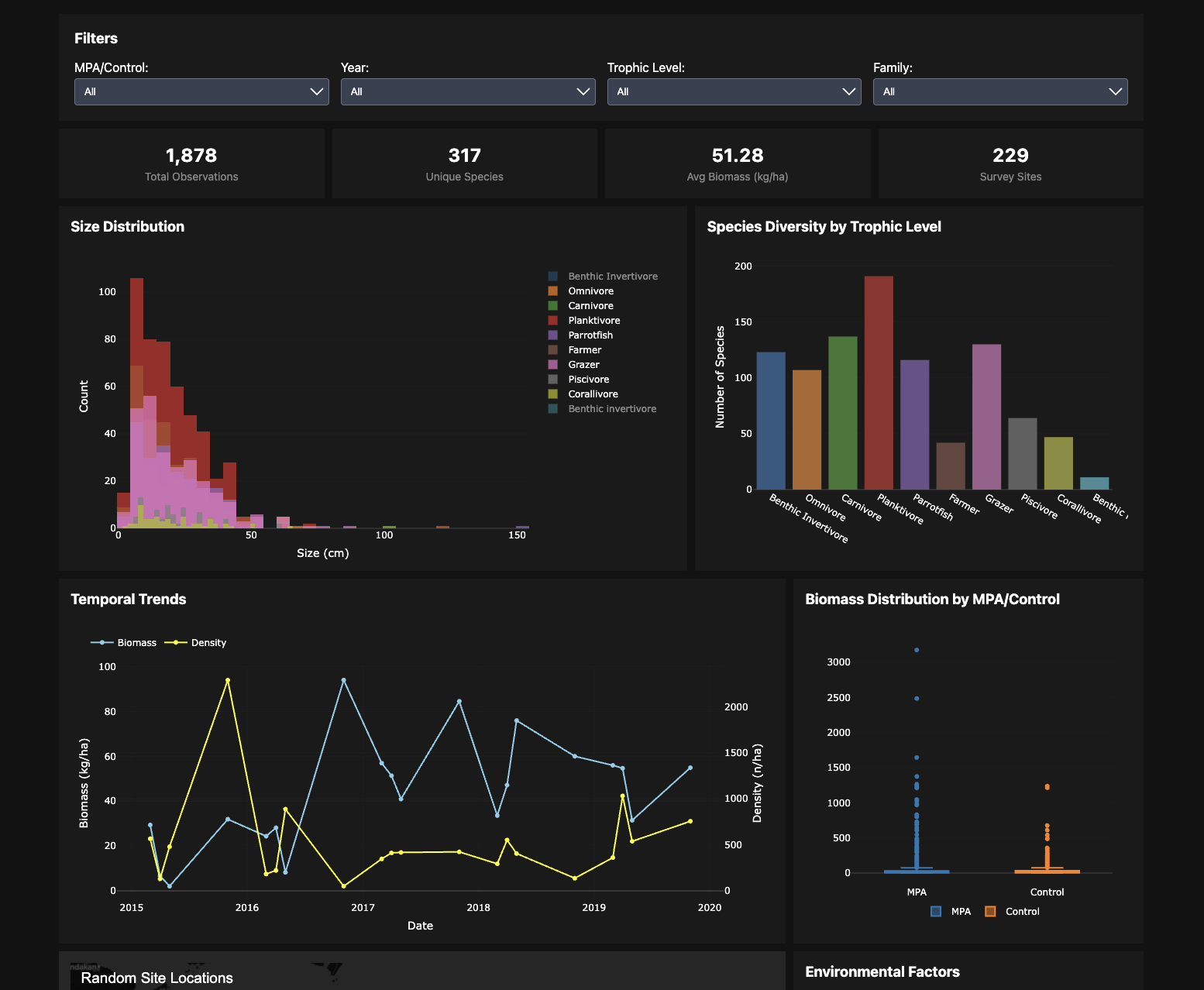Screen dimensions: 1204x990
Task: Toggle Parrotfish legend entry
Action: pos(590,335)
